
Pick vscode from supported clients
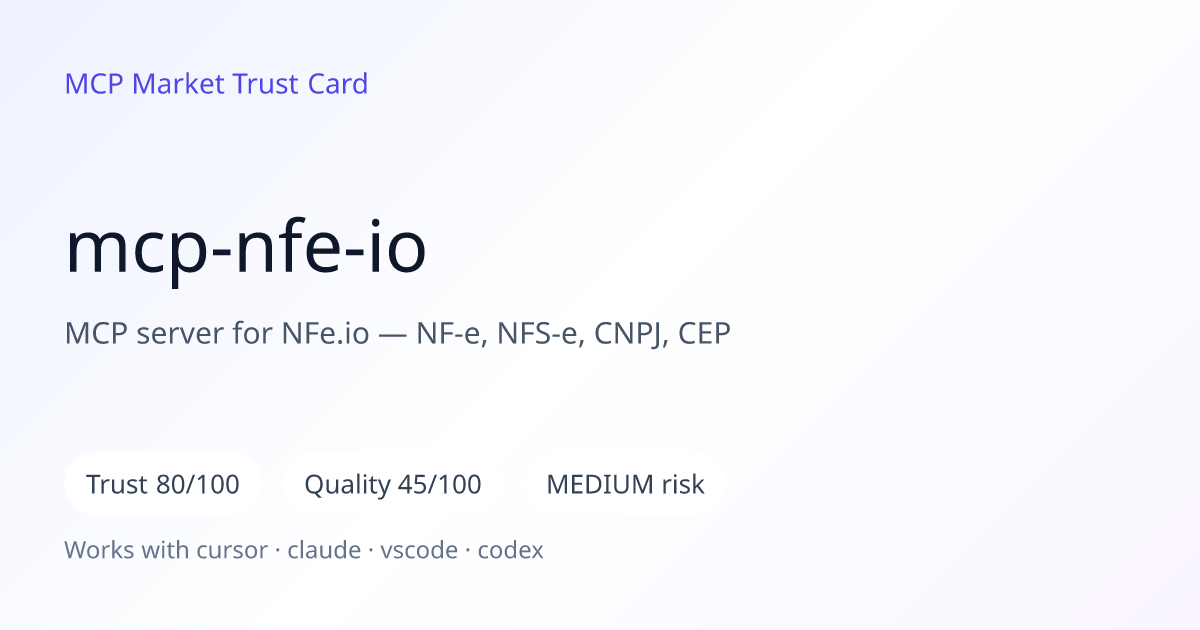pyautogui.click(x=419, y=550)
